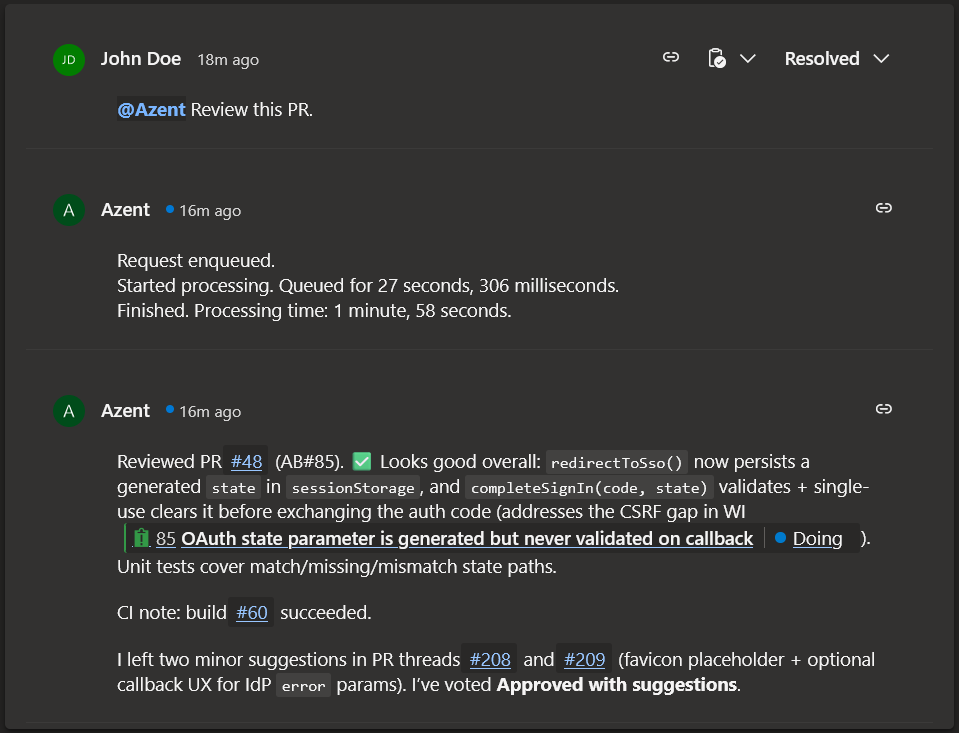The image size is (959, 733).
Task: Click 16m ago timestamp on Reviewed PR comment
Action: (x=210, y=412)
